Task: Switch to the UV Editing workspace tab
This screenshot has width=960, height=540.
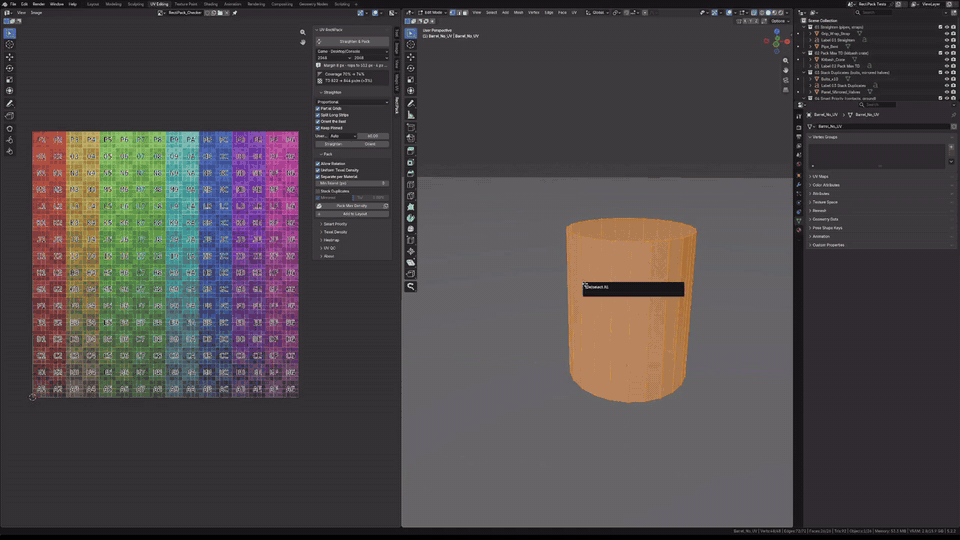Action: click(x=159, y=4)
